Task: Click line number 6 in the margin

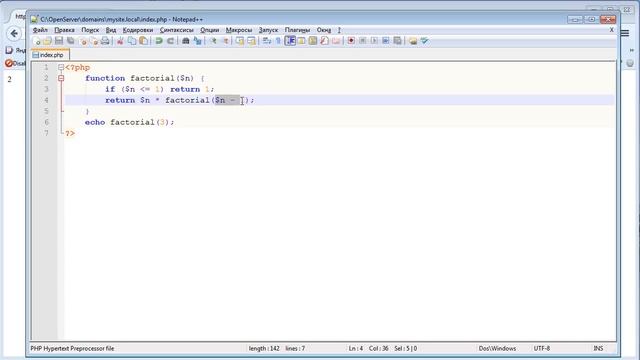Action: point(47,122)
